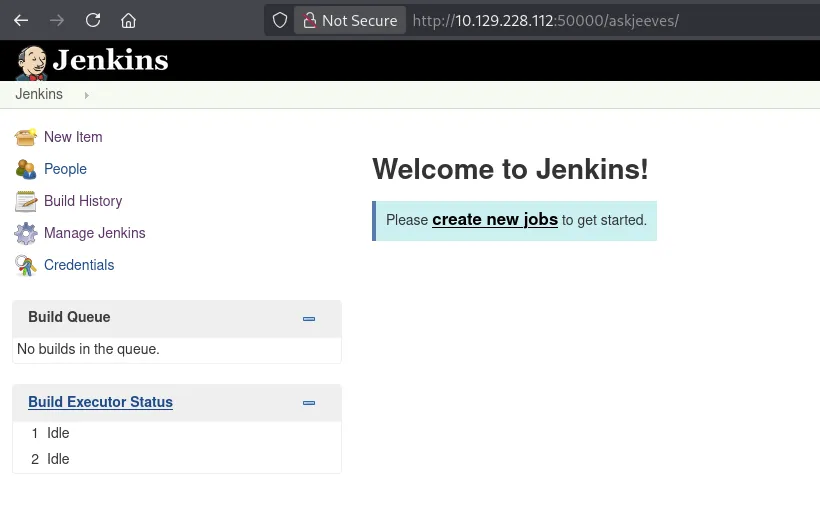This screenshot has width=820, height=506.
Task: Open the Manage Jenkins link
Action: pos(95,233)
